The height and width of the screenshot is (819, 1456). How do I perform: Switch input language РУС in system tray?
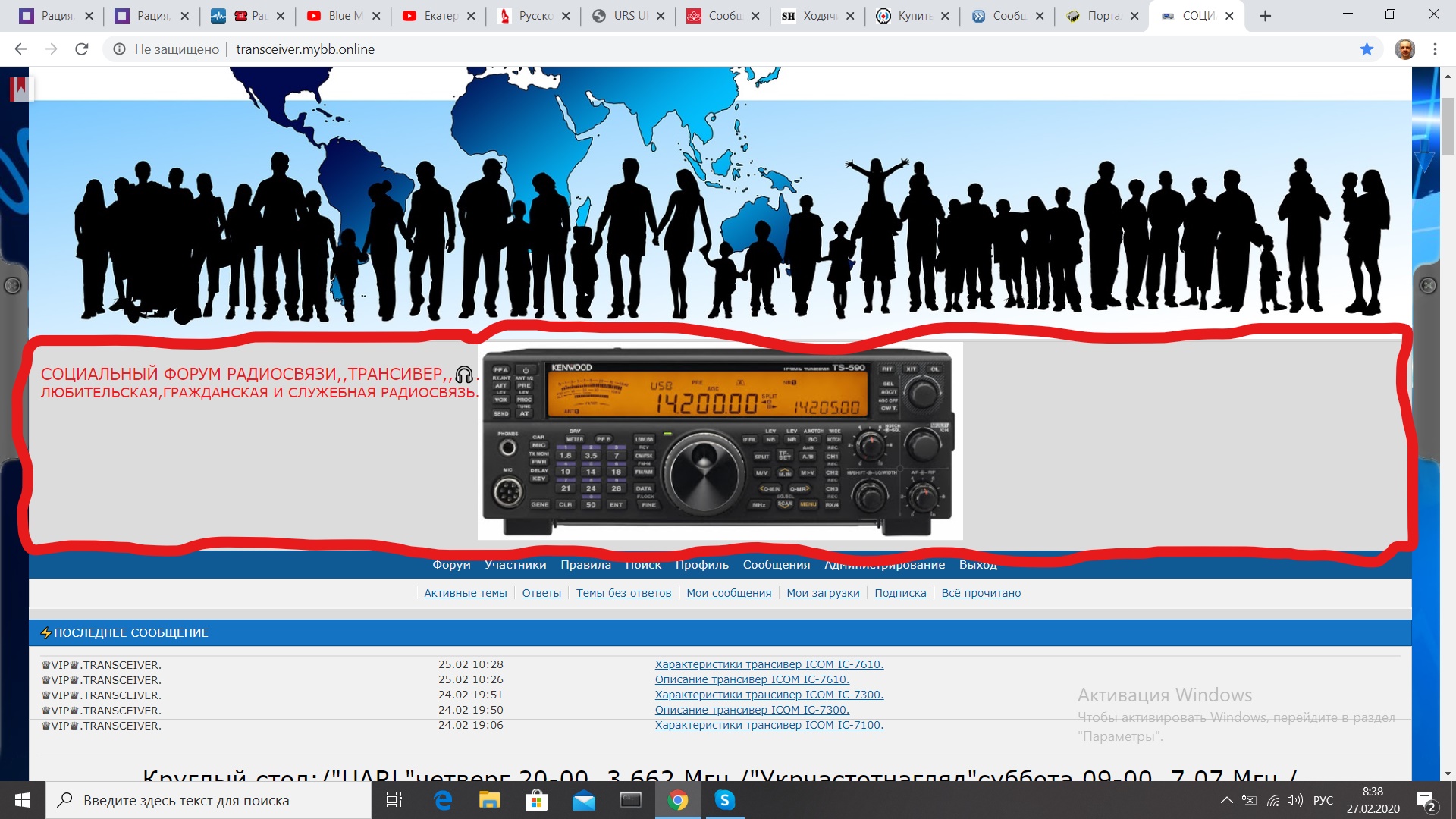point(1323,800)
